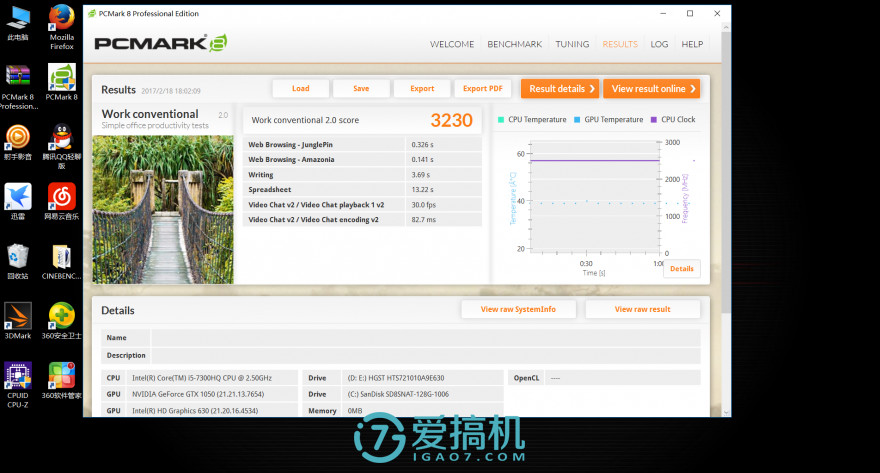Launch the orange media player desktop icon
The height and width of the screenshot is (473, 880).
17,143
